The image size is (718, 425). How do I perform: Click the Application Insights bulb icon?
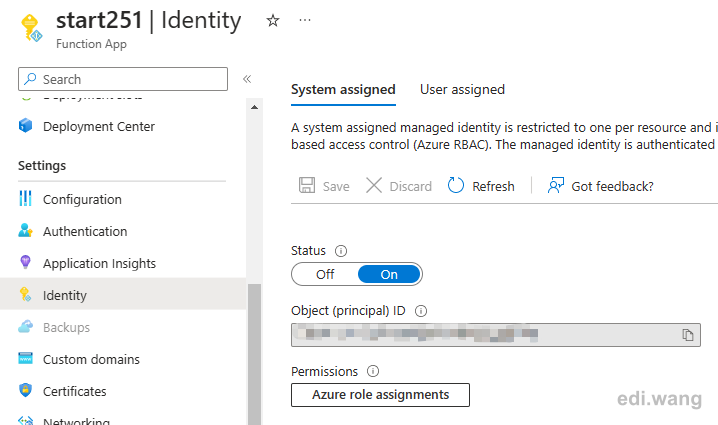click(26, 262)
